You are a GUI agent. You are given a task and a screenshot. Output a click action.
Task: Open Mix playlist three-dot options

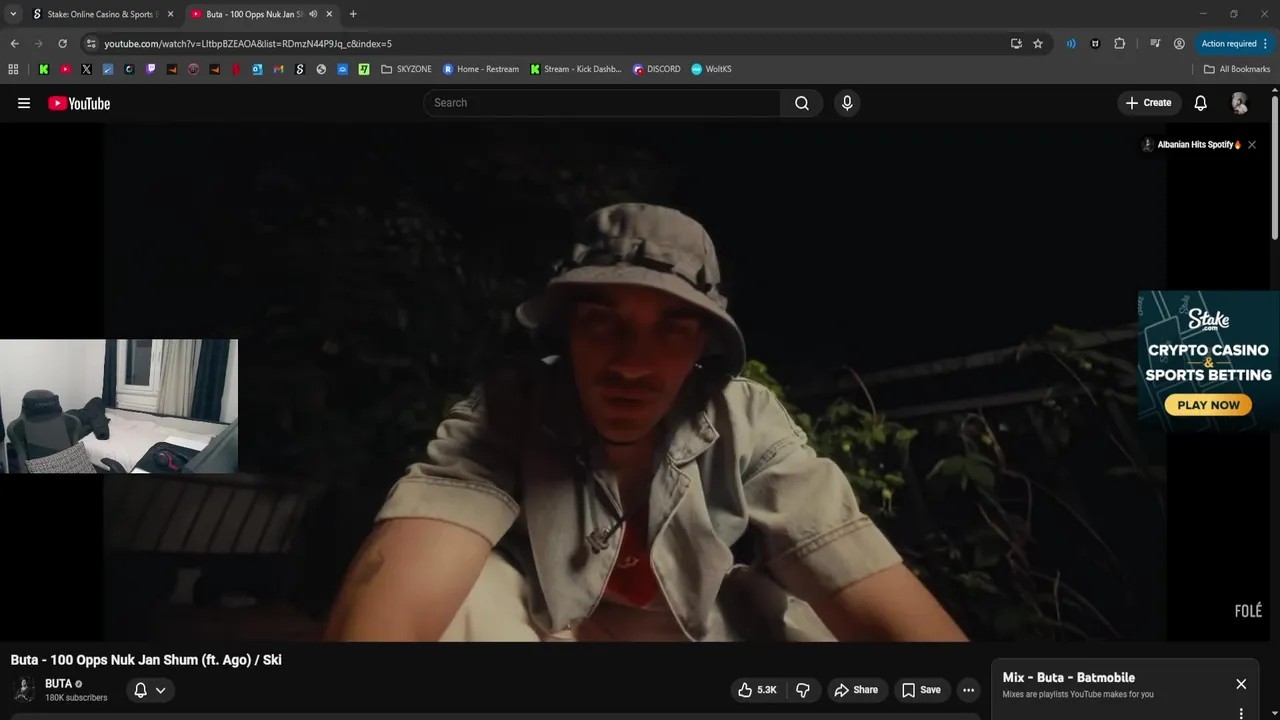pyautogui.click(x=1241, y=713)
